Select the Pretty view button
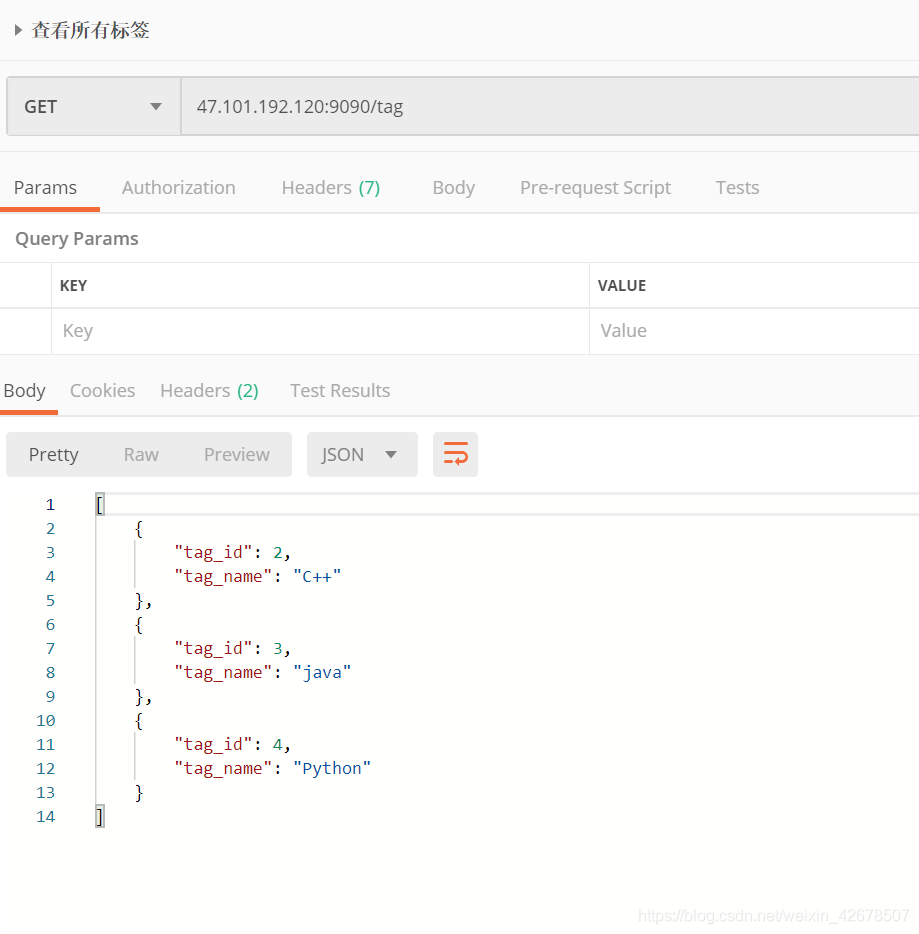Viewport: 919px width, 934px height. pos(54,454)
